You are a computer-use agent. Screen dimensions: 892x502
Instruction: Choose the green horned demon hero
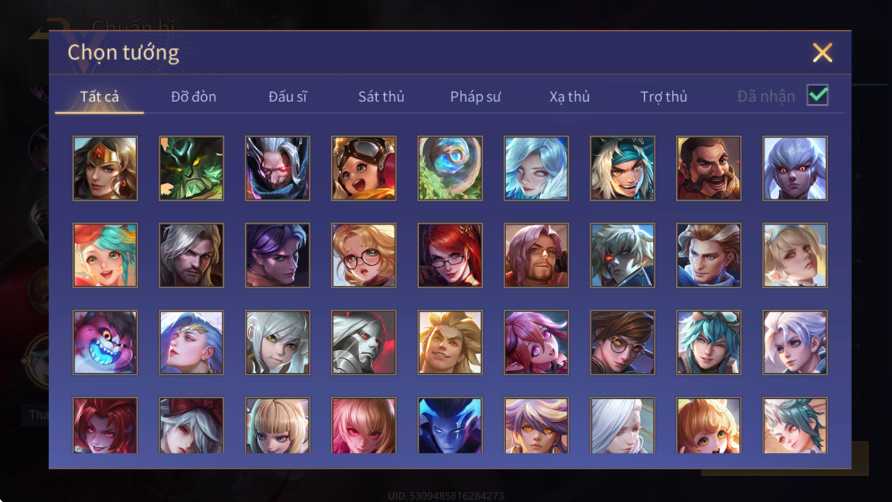click(191, 168)
